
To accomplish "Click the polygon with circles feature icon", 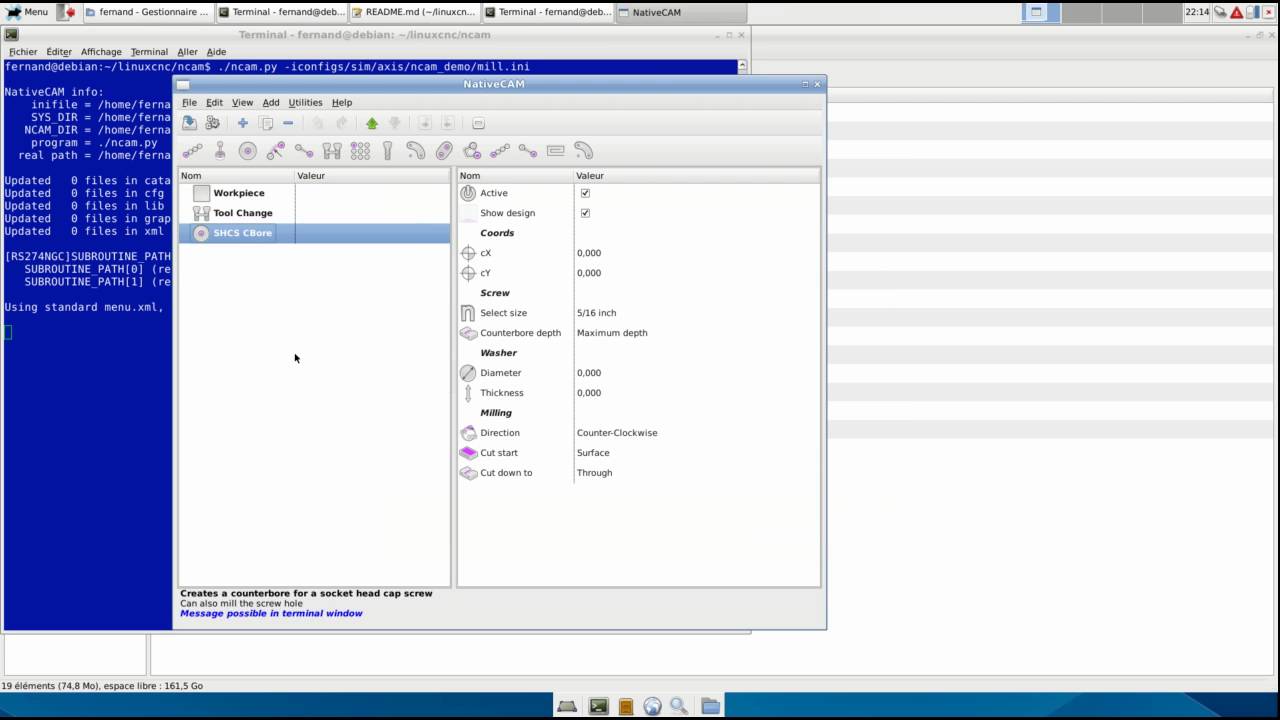I will pyautogui.click(x=472, y=151).
